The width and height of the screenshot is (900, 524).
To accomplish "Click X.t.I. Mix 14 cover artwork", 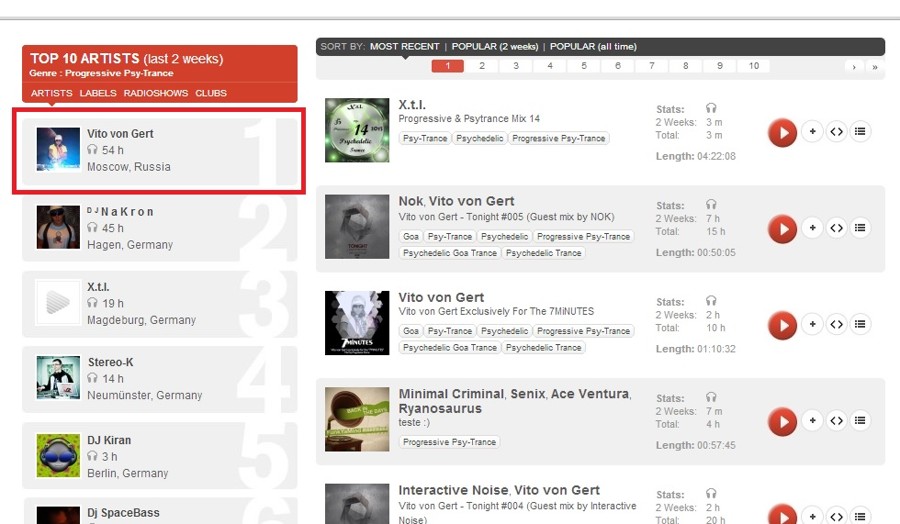I will pyautogui.click(x=357, y=130).
